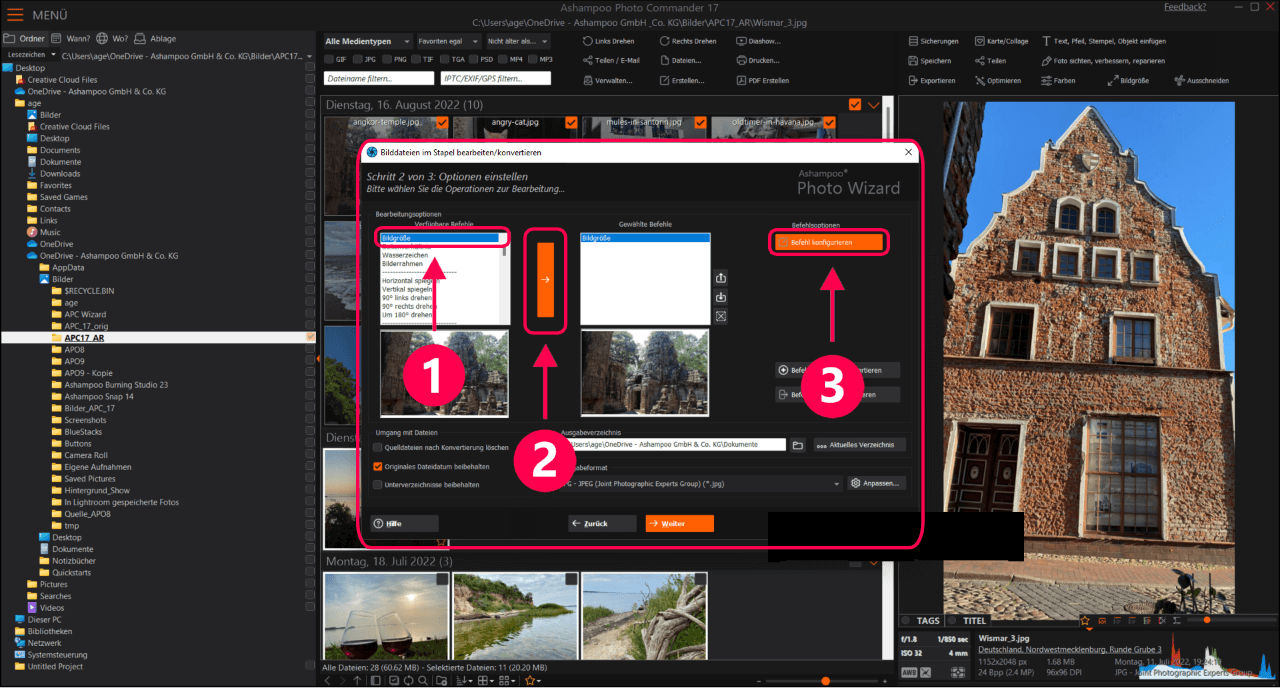Image resolution: width=1280 pixels, height=688 pixels.
Task: Click the move-command-down icon beside selected commands
Action: pos(721,297)
